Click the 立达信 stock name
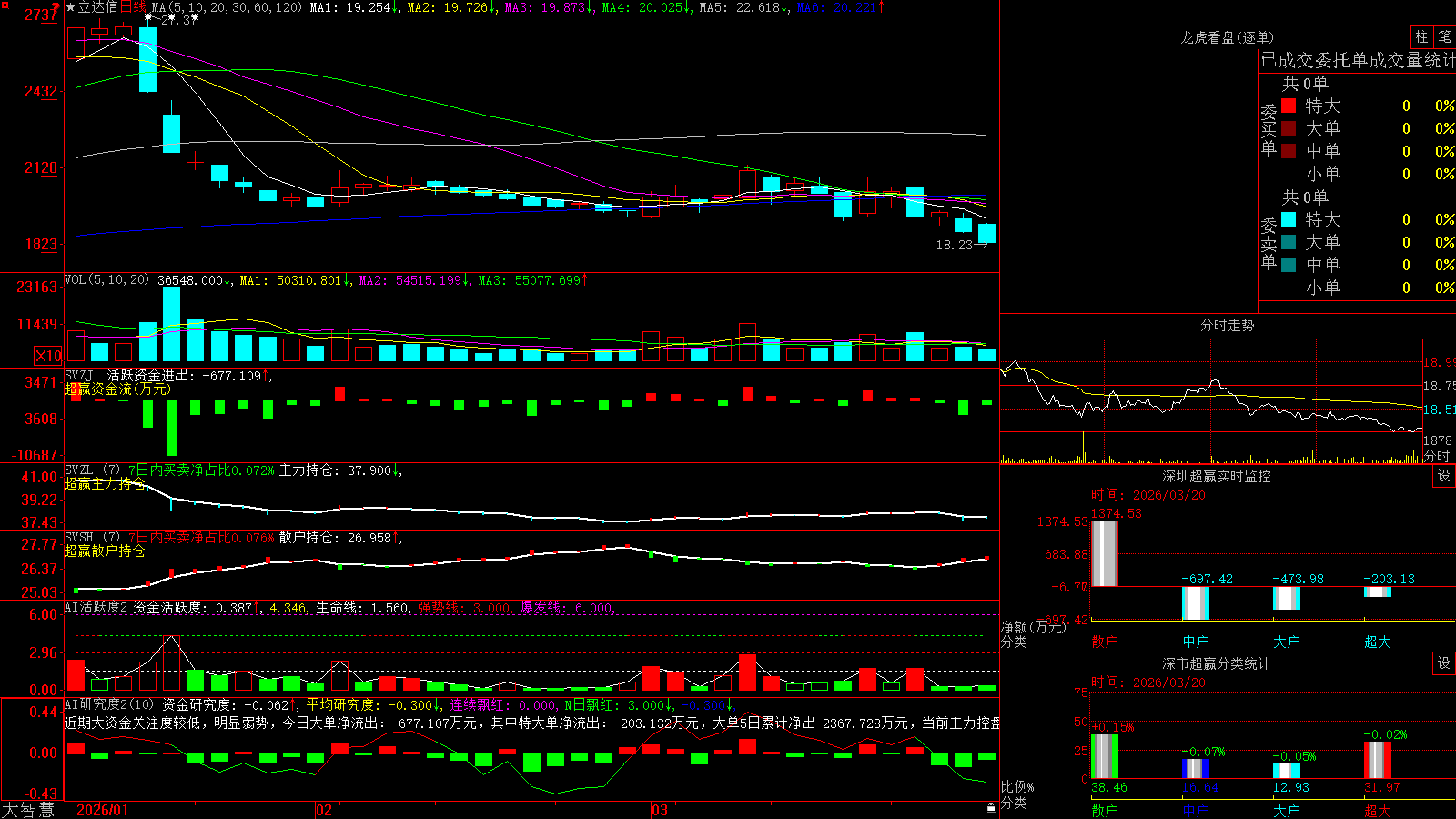Image resolution: width=1456 pixels, height=819 pixels. coord(98,7)
